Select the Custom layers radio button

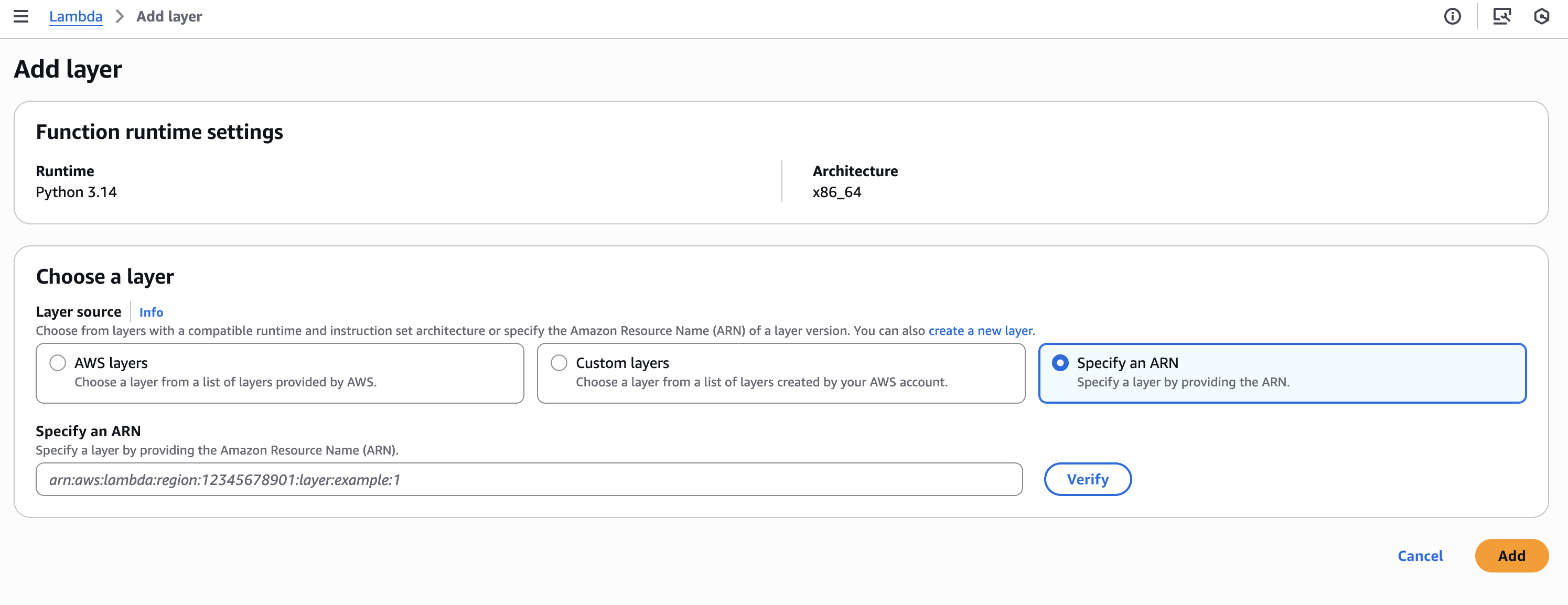[559, 363]
